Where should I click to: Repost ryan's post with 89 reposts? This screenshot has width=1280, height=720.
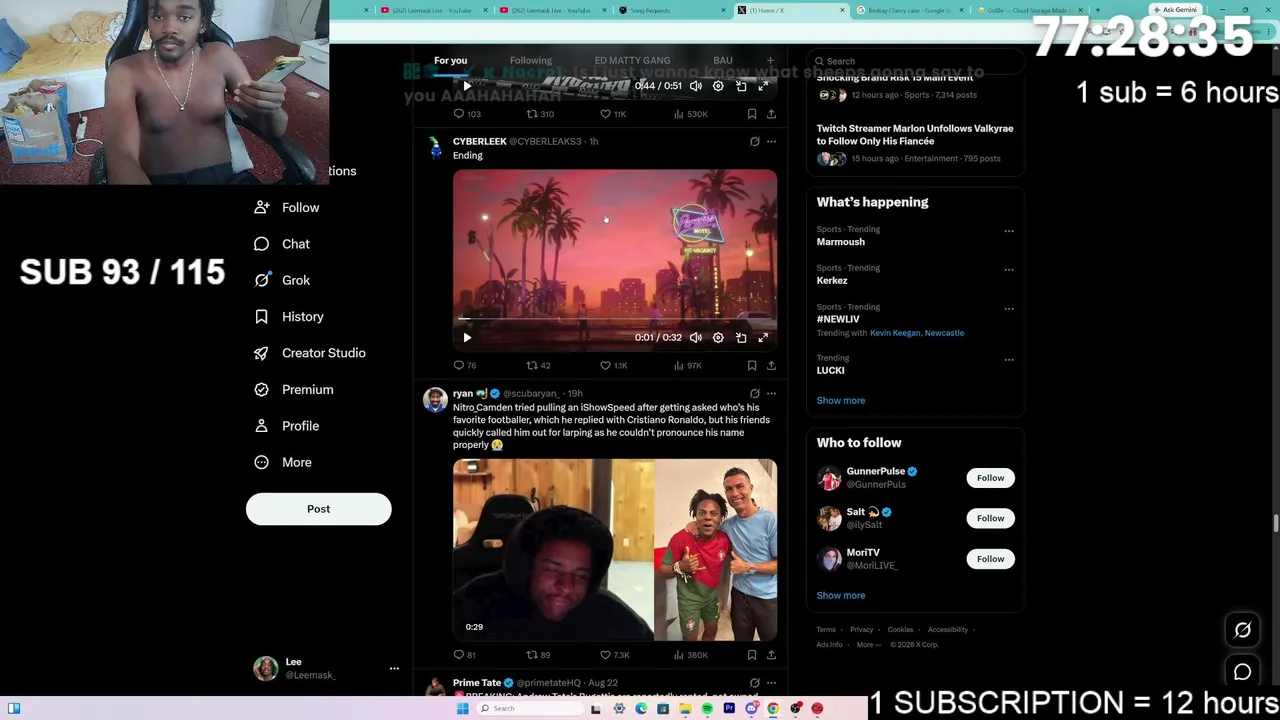(538, 655)
